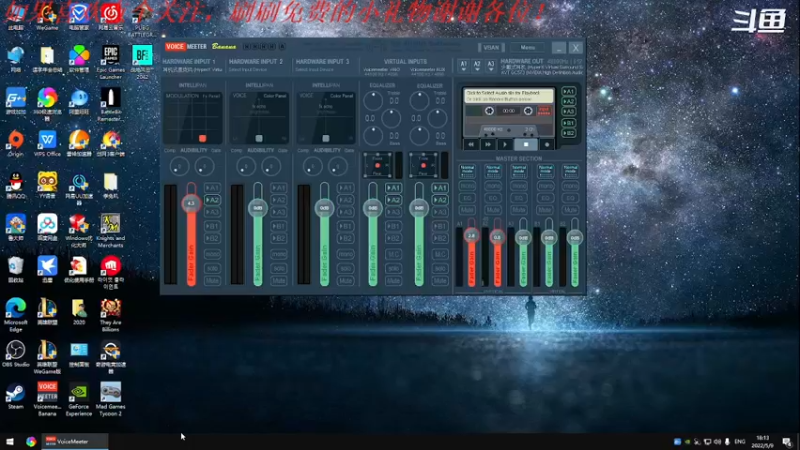Toggle M.C on Voicemeeter VAIO strip
This screenshot has height=450, width=800.
tap(393, 254)
